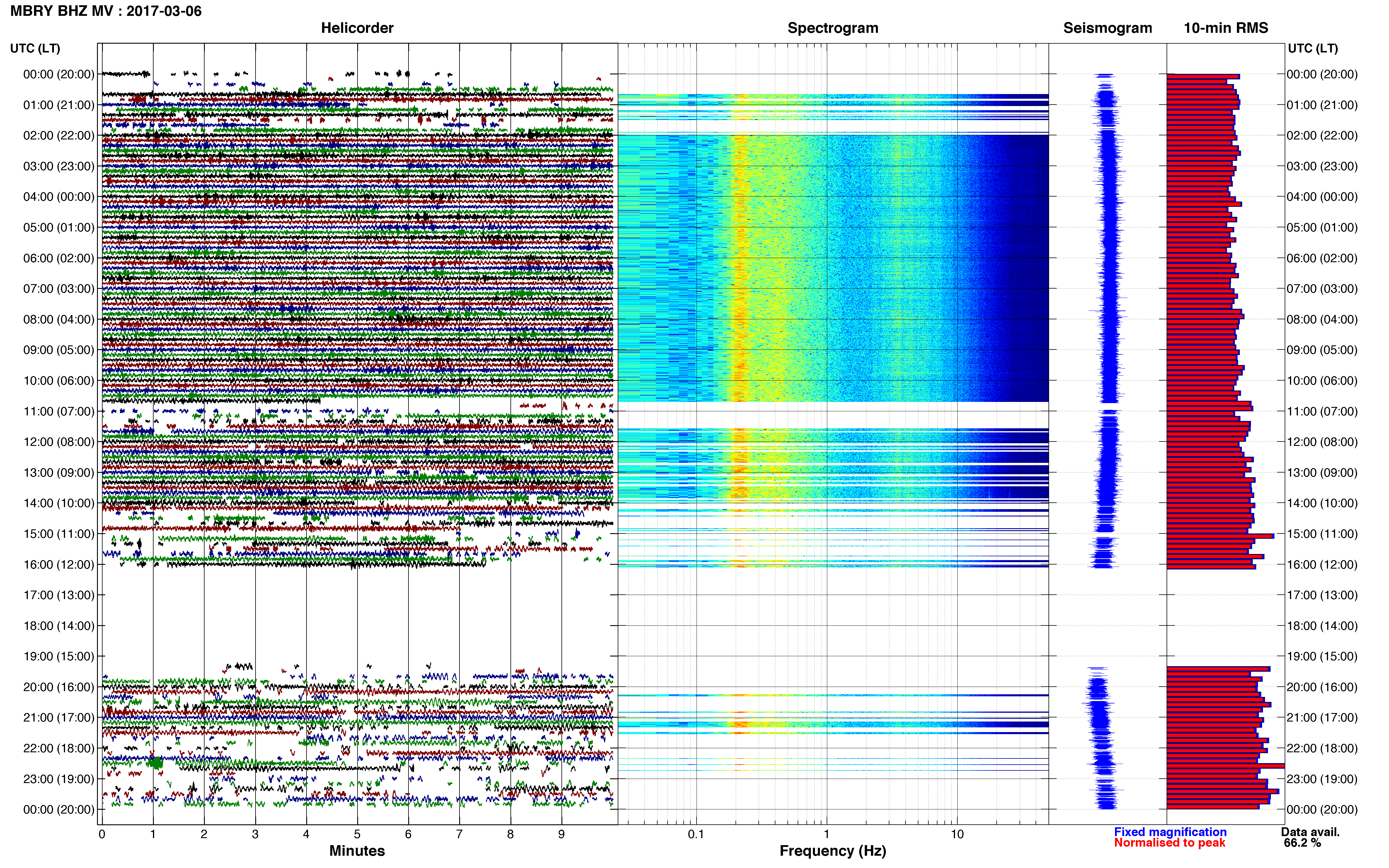Click the "10-min RMS" panel heading
The height and width of the screenshot is (868, 1389).
pos(1226,28)
